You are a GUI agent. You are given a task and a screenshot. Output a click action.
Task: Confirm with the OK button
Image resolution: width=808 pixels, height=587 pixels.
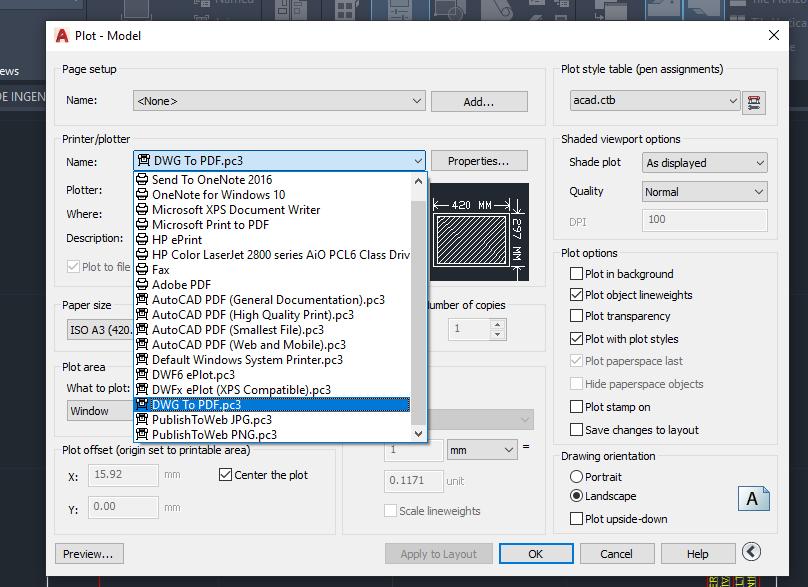[536, 554]
